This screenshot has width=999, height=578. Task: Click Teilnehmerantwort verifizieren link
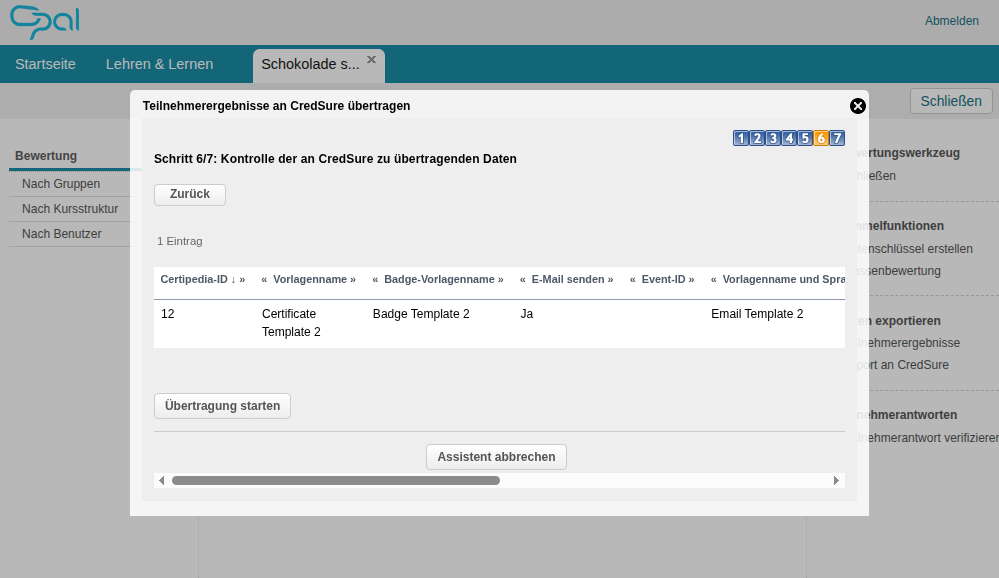(928, 438)
